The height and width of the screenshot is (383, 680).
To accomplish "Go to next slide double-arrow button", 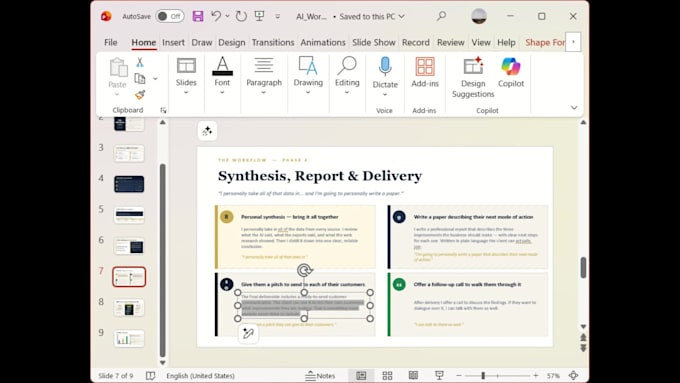I will tap(583, 348).
